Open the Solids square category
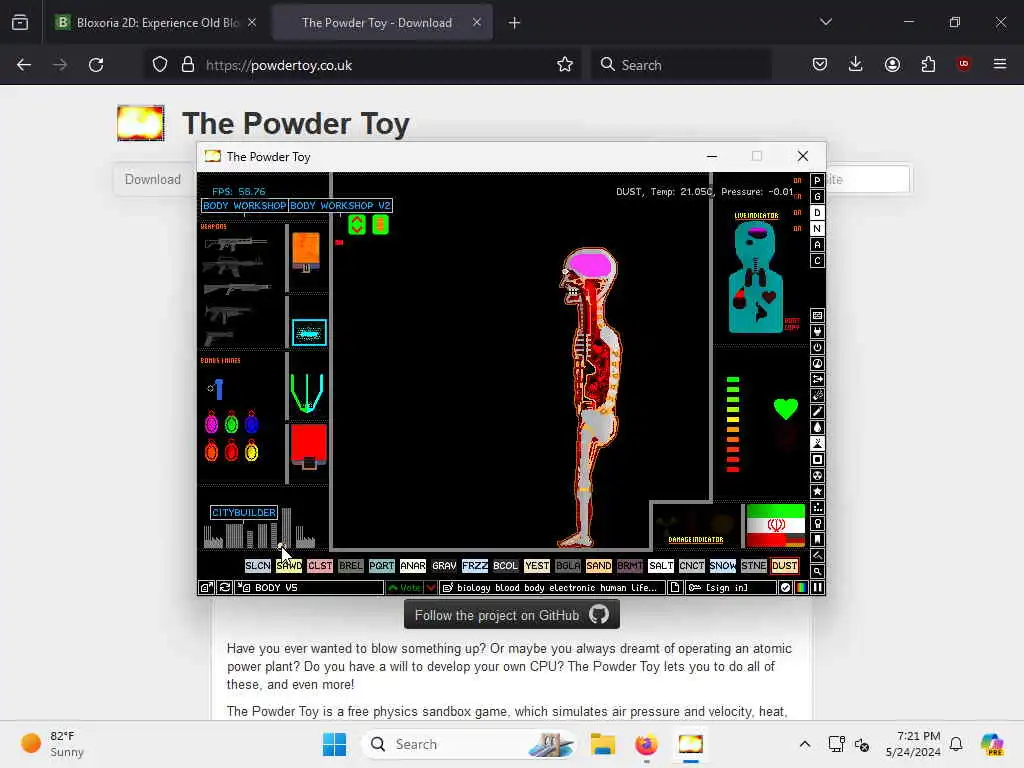1024x768 pixels. pos(817,460)
